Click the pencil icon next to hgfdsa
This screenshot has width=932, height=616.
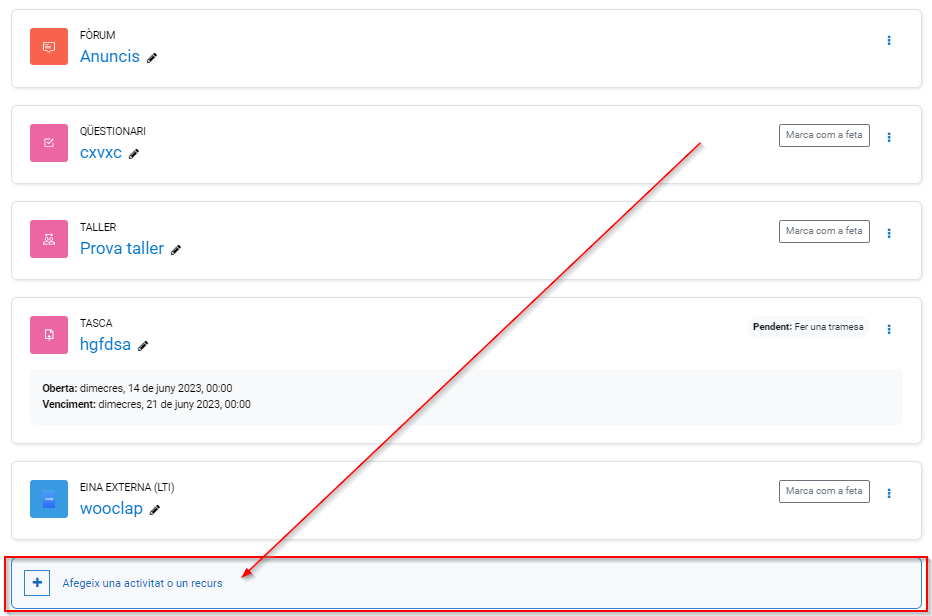[143, 346]
